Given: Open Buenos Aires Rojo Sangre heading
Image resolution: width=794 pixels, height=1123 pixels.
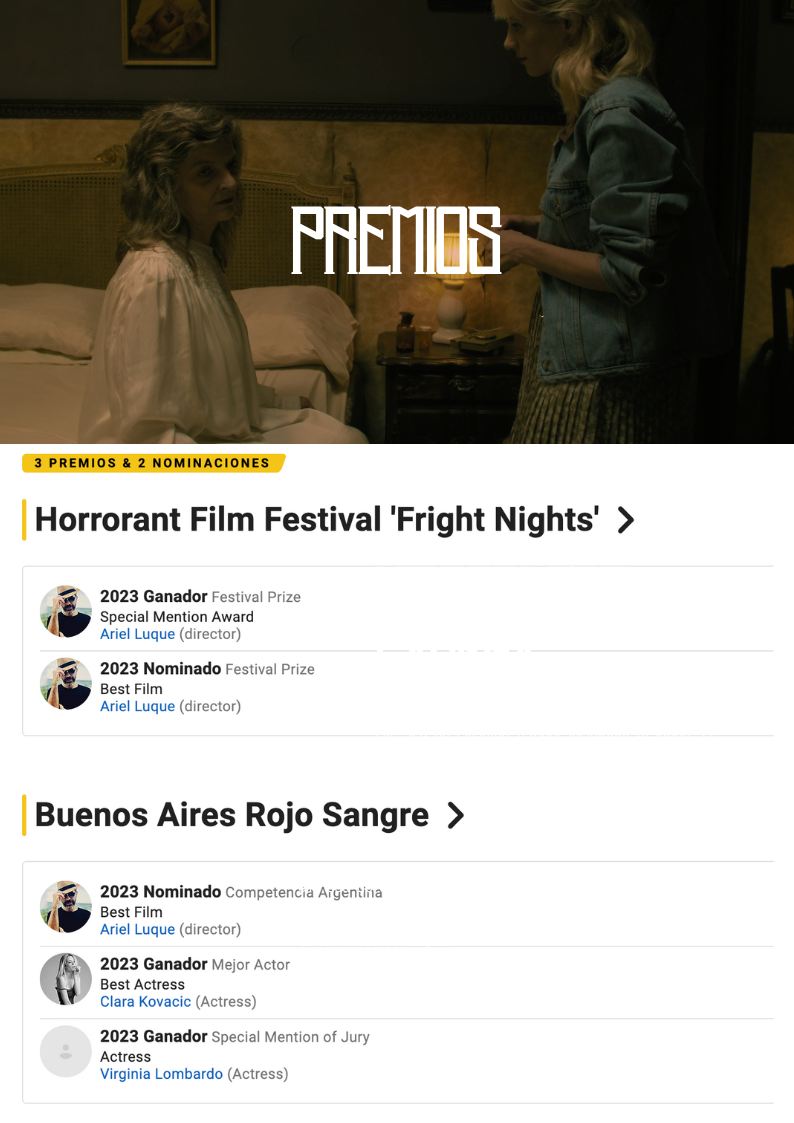Looking at the screenshot, I should 232,814.
